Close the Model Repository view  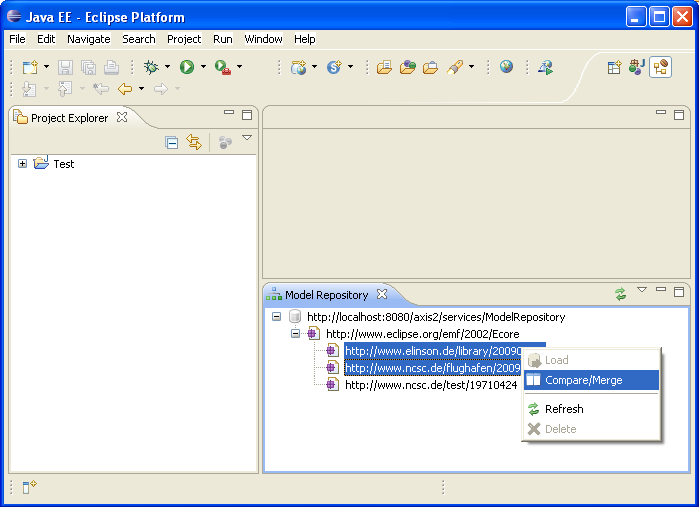(x=382, y=294)
